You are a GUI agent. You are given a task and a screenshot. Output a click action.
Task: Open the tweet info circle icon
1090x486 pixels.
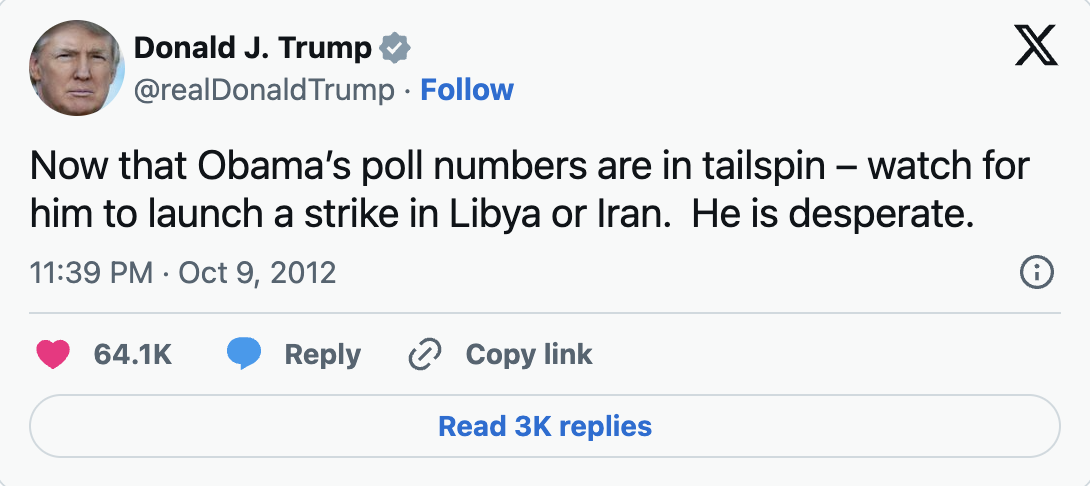click(x=1036, y=272)
